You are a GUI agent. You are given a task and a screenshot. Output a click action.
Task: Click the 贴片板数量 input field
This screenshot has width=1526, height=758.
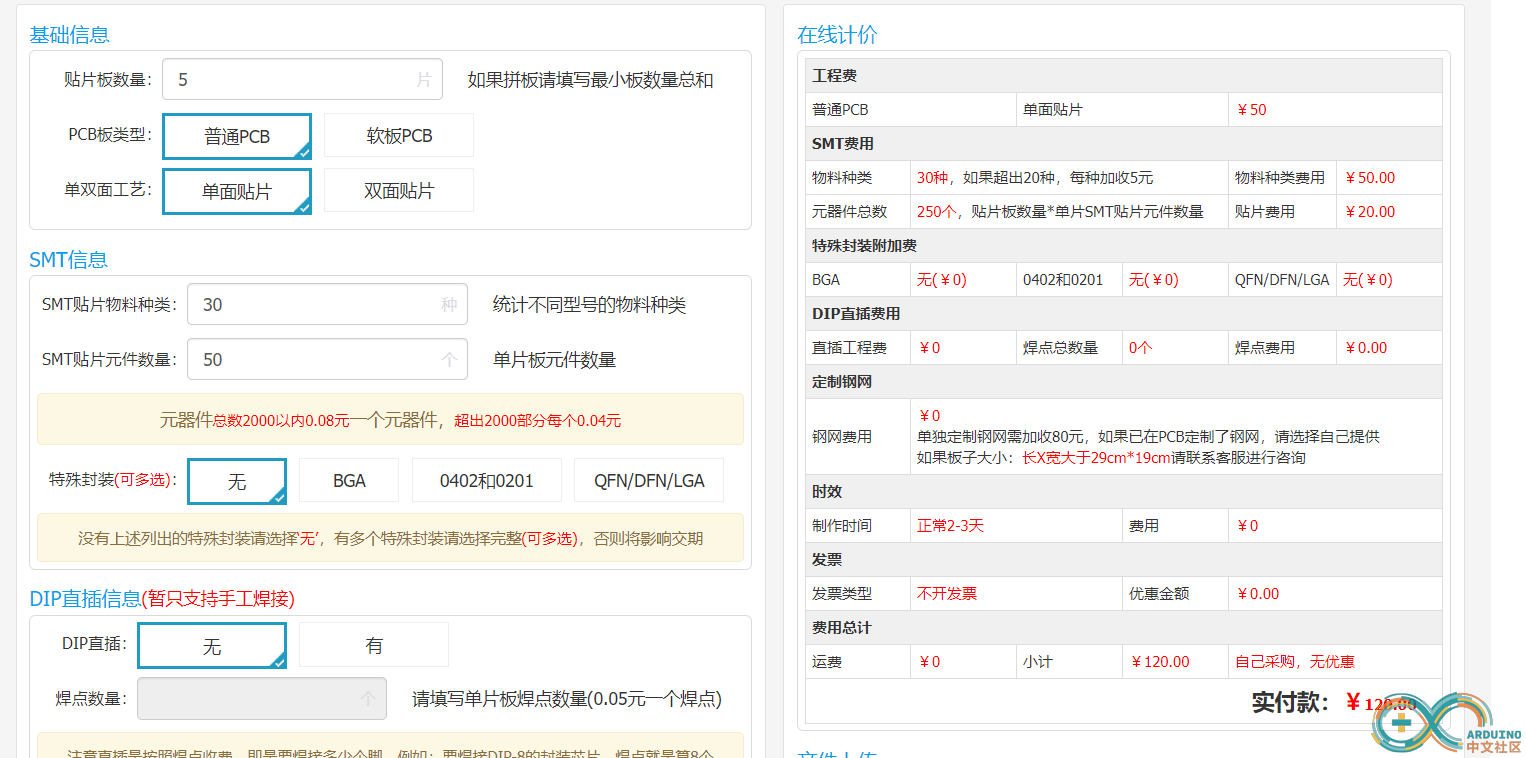click(x=302, y=79)
